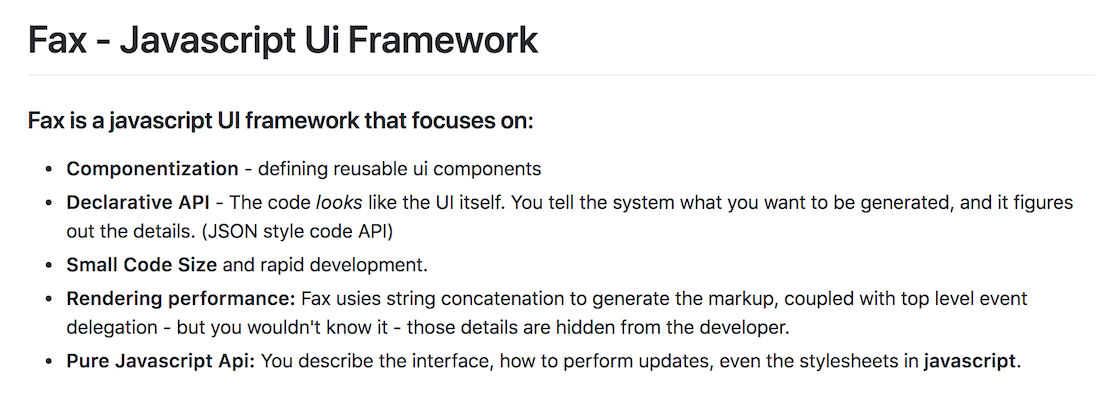The height and width of the screenshot is (400, 1109).
Task: Click the "Fax - Javascript Ui Framework" heading
Action: (x=283, y=40)
